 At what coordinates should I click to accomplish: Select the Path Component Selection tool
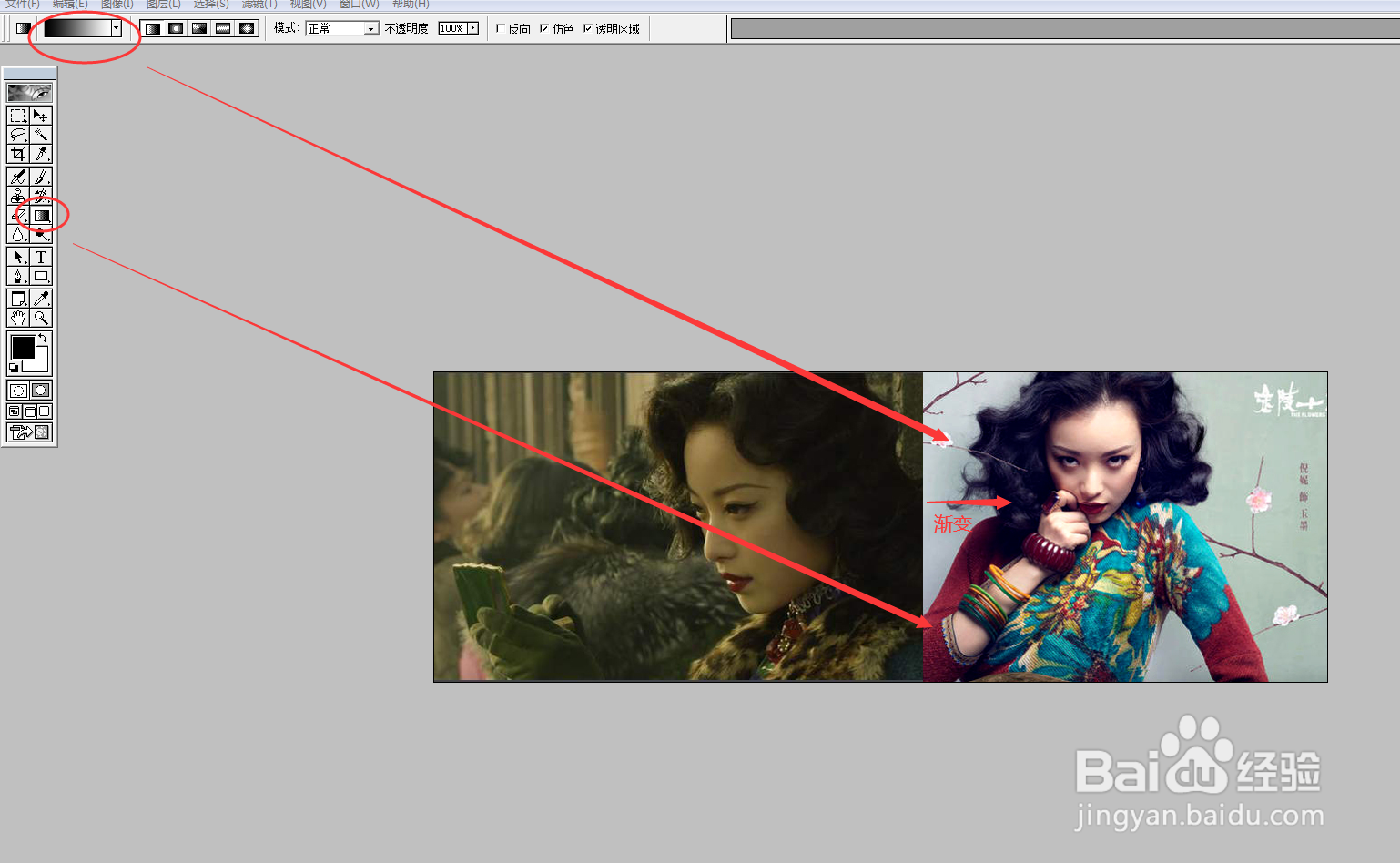pyautogui.click(x=18, y=257)
